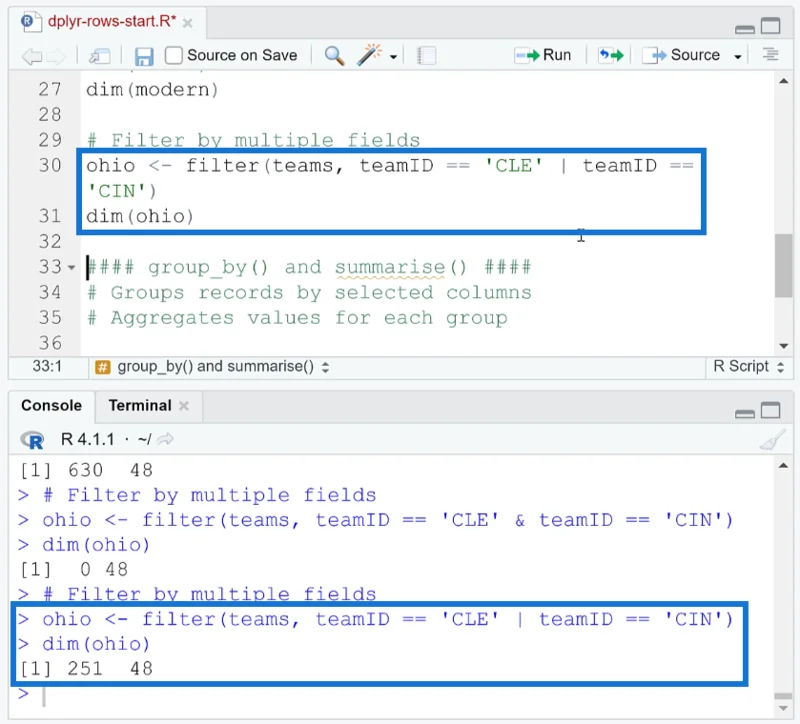Click line number 28 in gutter

pyautogui.click(x=50, y=115)
